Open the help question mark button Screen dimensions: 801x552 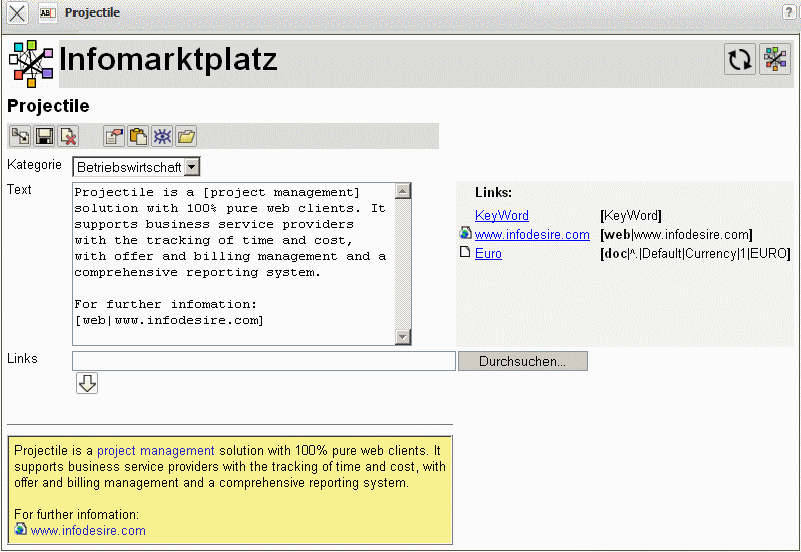790,12
